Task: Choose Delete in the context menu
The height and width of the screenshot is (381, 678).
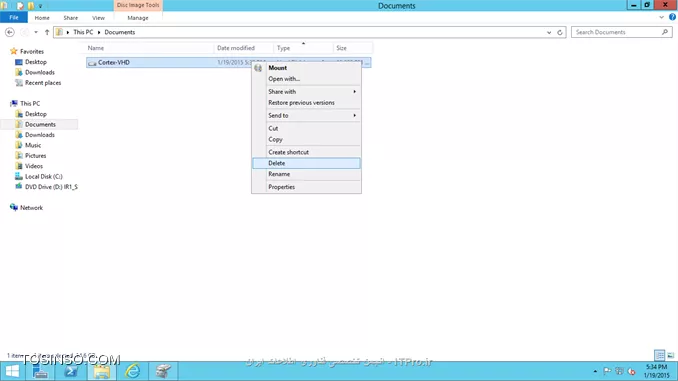Action: point(306,163)
